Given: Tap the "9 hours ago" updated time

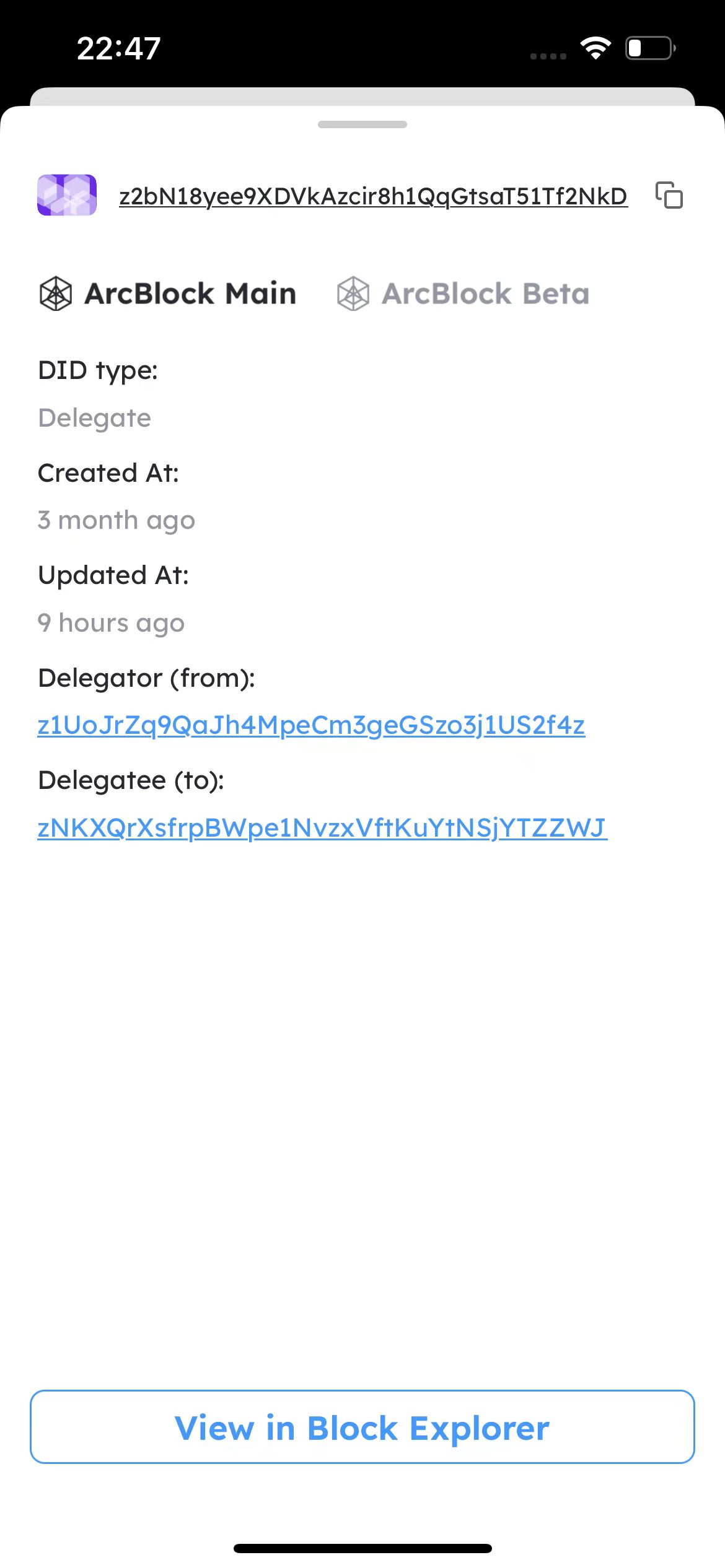Looking at the screenshot, I should click(x=111, y=624).
